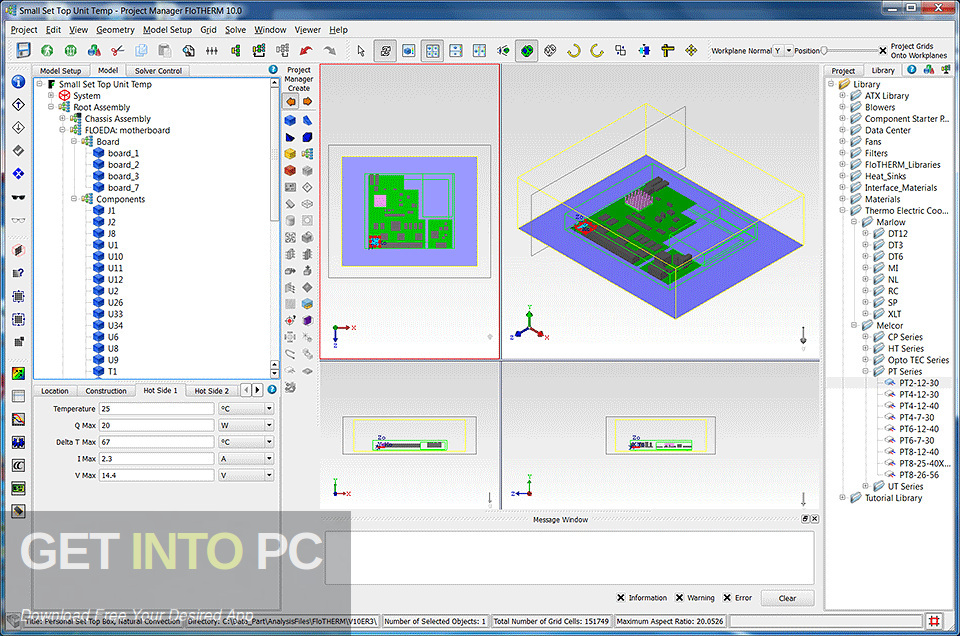Click the blue info icon in left sidebar

18,81
